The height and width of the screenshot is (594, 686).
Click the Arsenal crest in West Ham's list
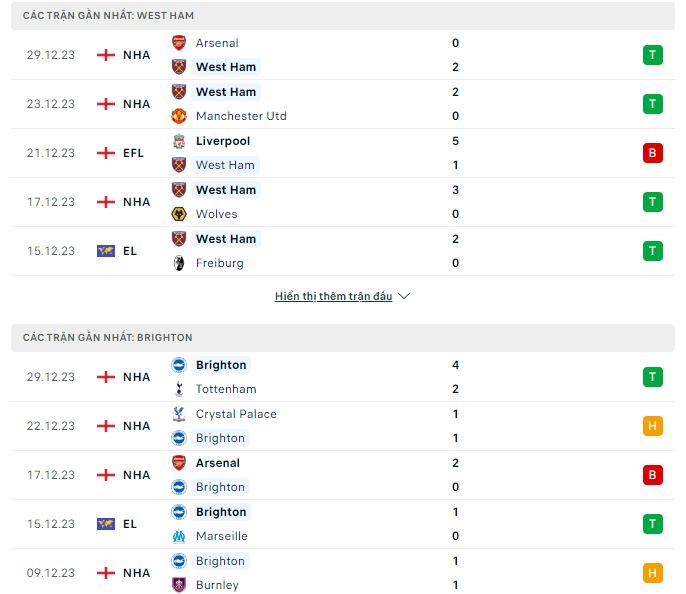pyautogui.click(x=179, y=43)
